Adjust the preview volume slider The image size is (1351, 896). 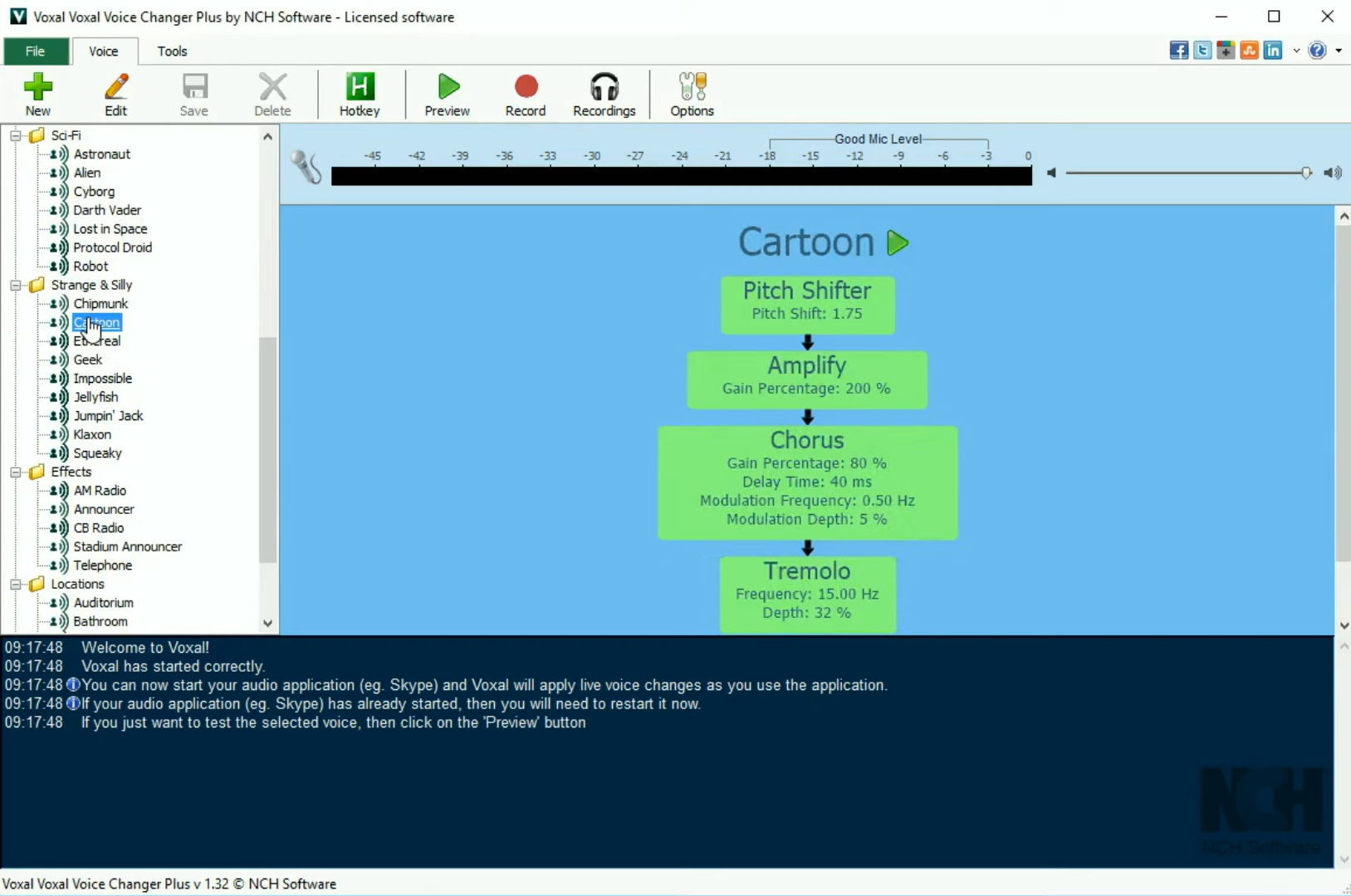[x=1306, y=173]
